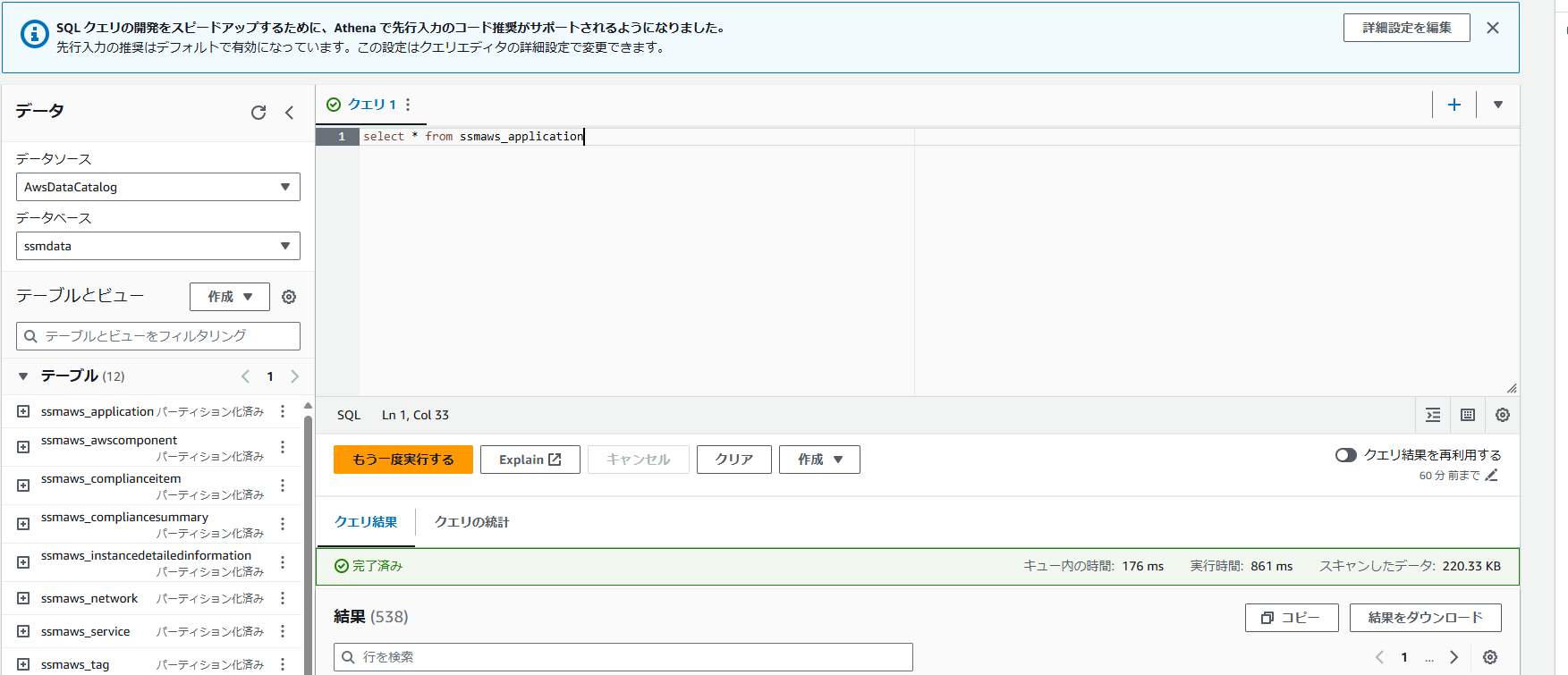Screen dimensions: 1568x675
Task: Select the ssmaws_service table name
Action: (x=86, y=631)
